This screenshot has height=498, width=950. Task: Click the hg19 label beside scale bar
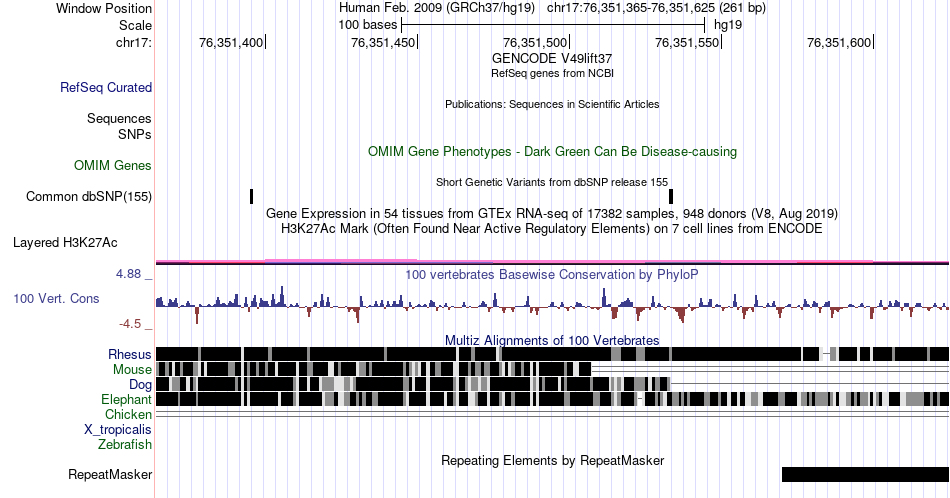pos(728,25)
